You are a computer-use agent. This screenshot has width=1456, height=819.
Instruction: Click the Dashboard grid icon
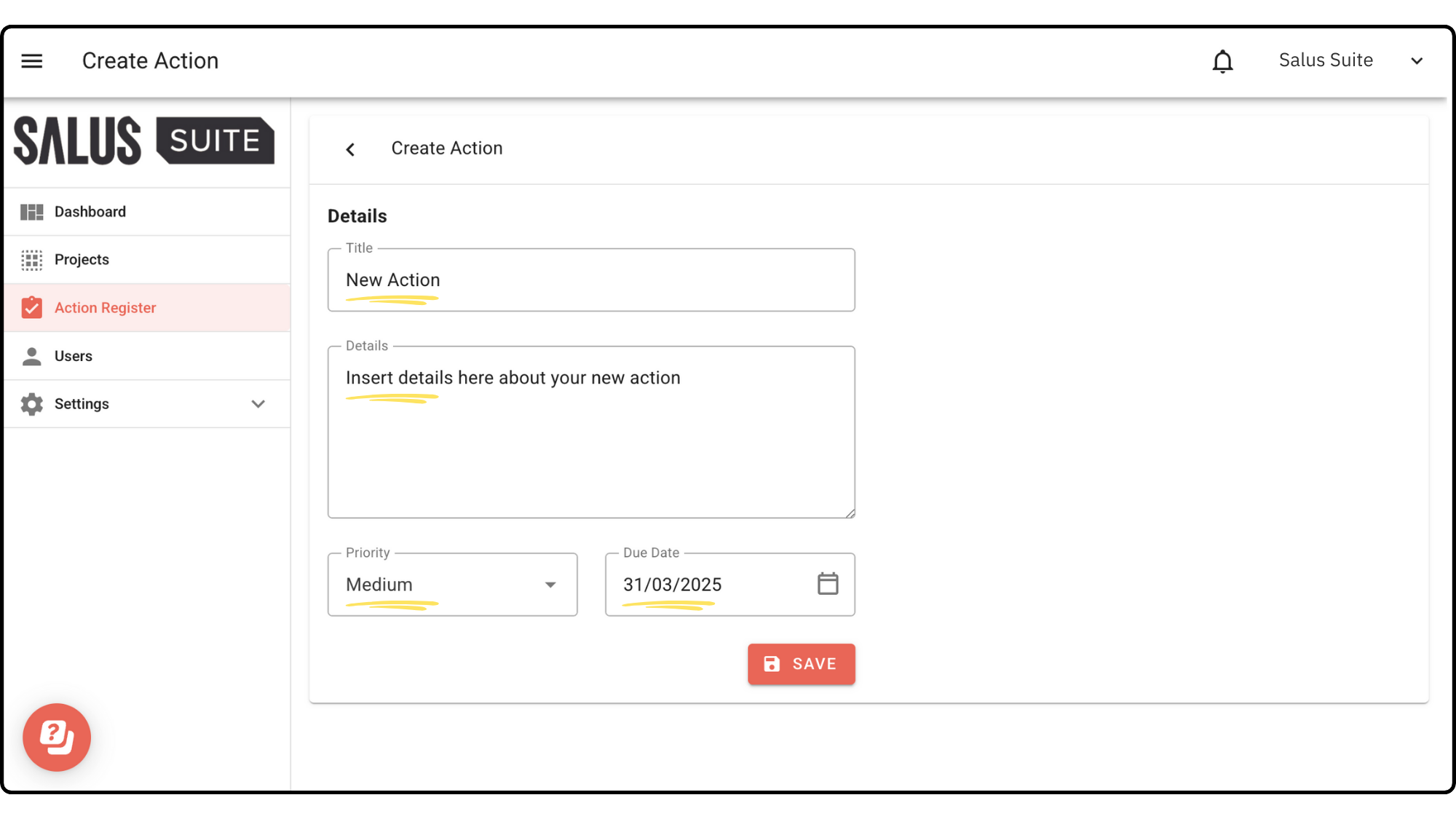point(31,212)
